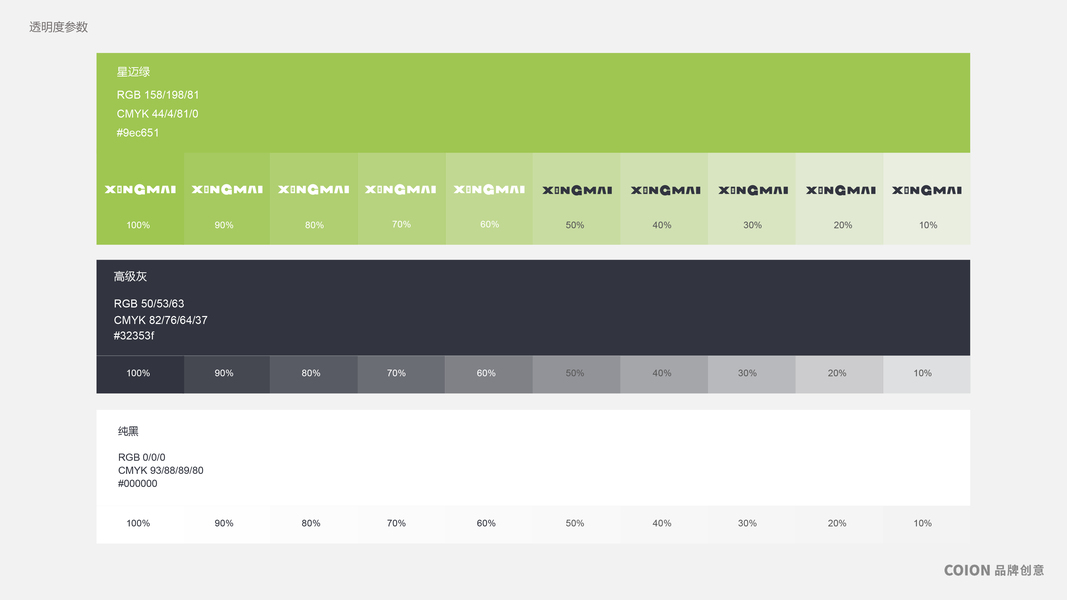The height and width of the screenshot is (600, 1067).
Task: Pick the 100% green XINGMAI swatch
Action: (x=140, y=199)
